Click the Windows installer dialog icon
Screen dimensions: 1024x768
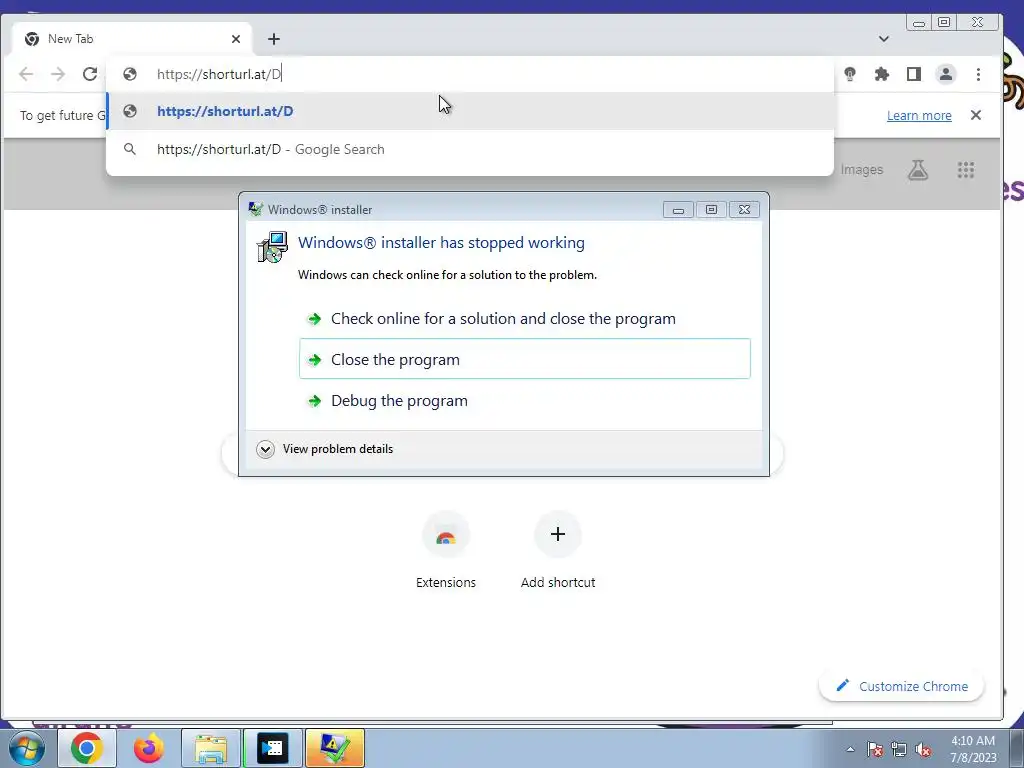(272, 247)
